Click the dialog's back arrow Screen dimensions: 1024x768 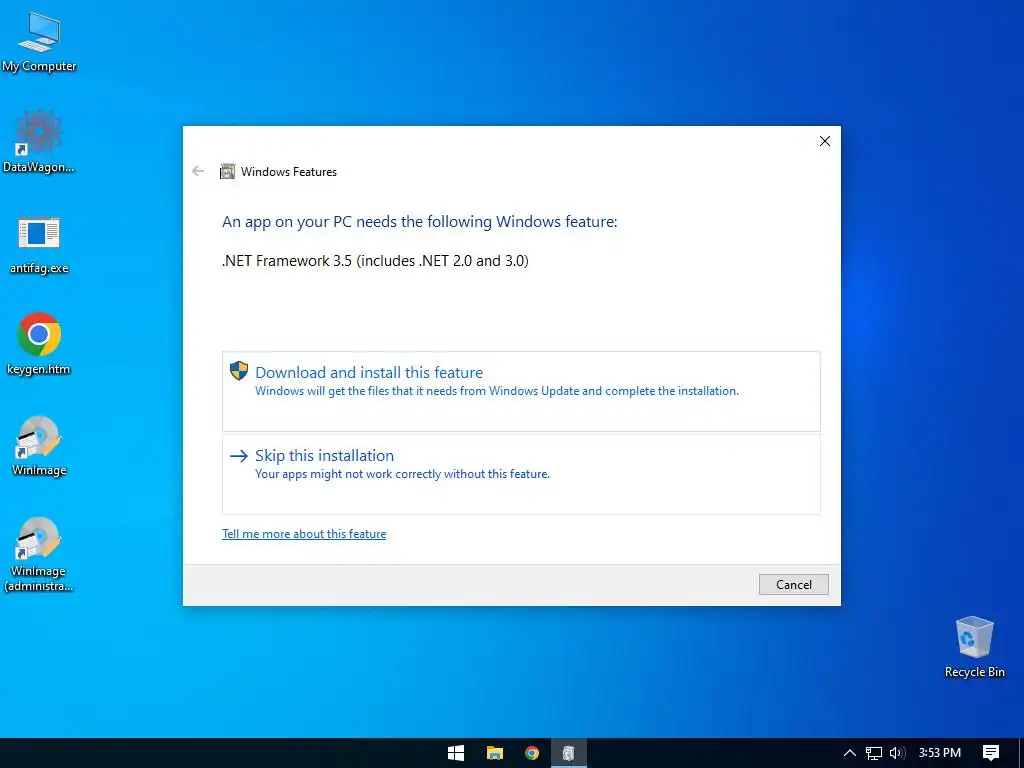198,171
